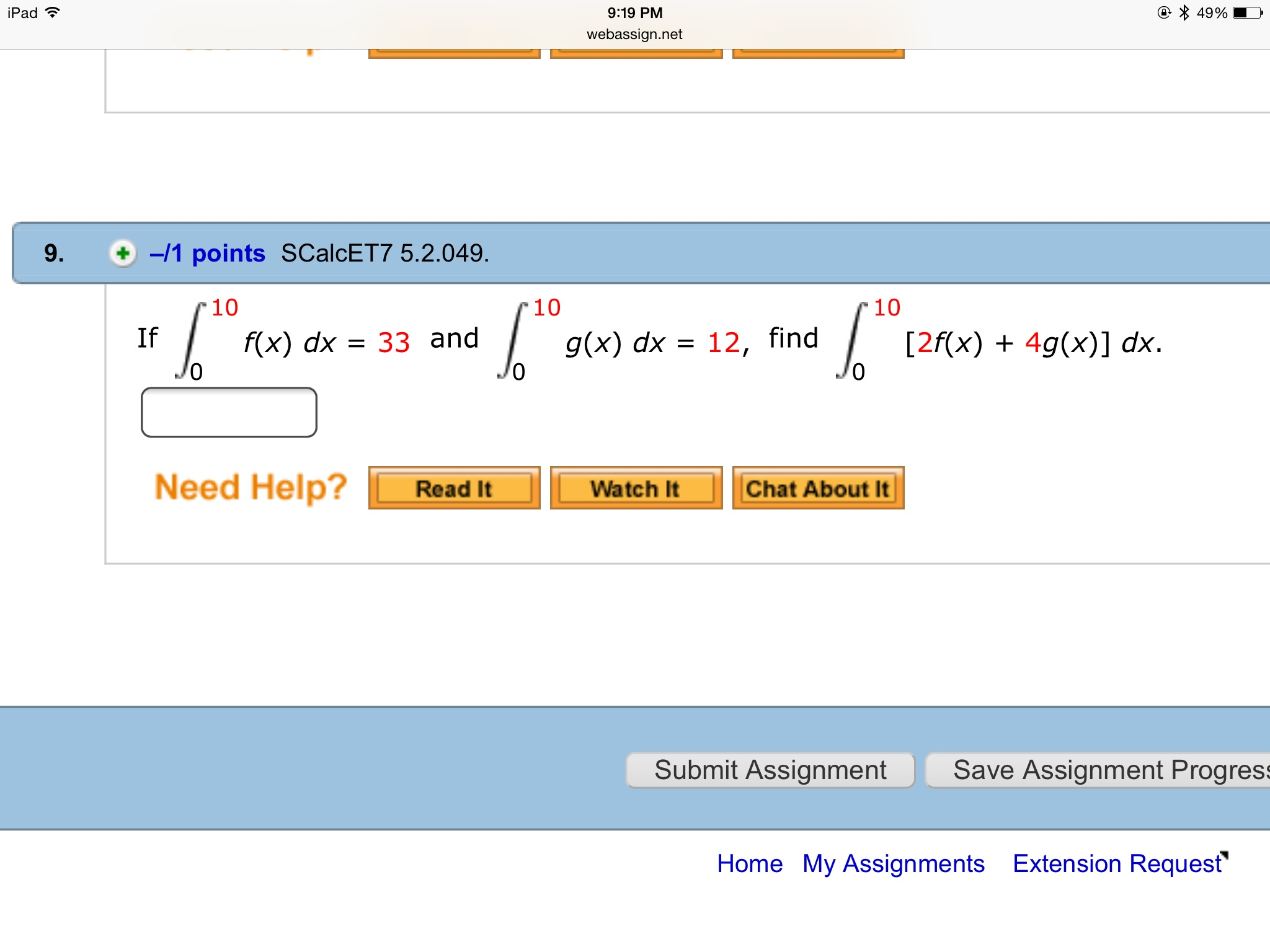Open the Extension Request link
The width and height of the screenshot is (1270, 952).
tap(1117, 863)
